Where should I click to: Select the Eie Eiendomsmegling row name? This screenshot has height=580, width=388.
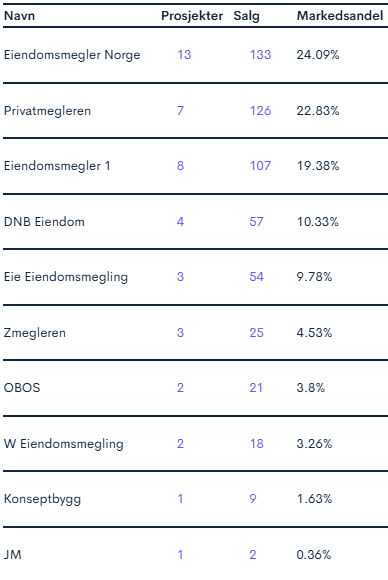66,277
